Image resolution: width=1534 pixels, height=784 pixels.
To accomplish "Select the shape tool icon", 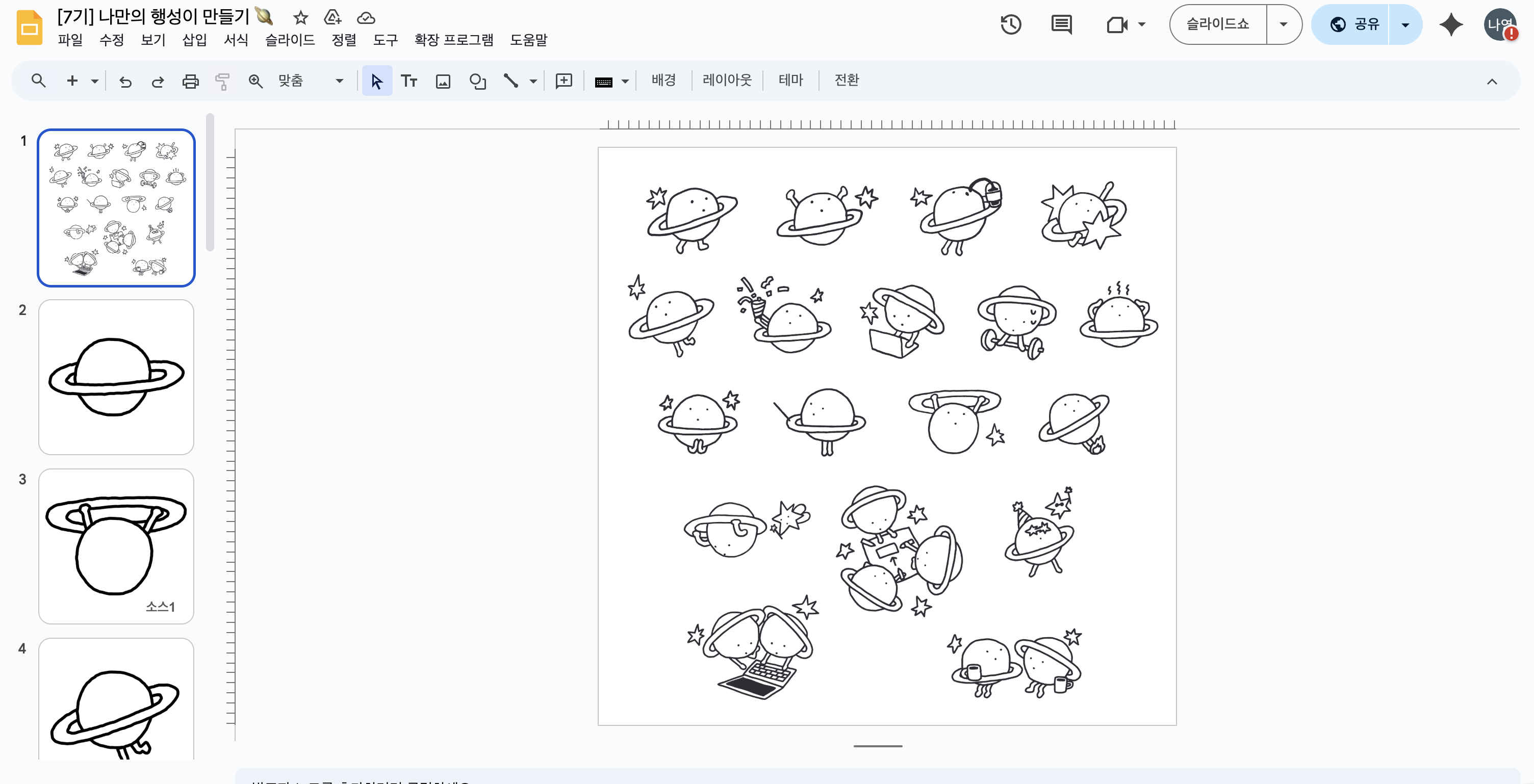I will pyautogui.click(x=477, y=81).
